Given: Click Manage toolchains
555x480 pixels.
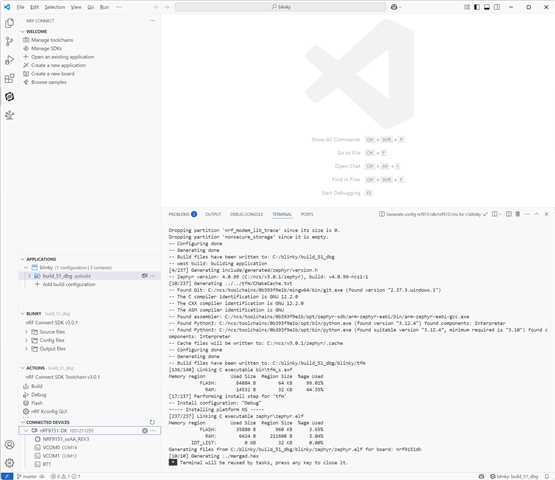Looking at the screenshot, I should (x=52, y=40).
